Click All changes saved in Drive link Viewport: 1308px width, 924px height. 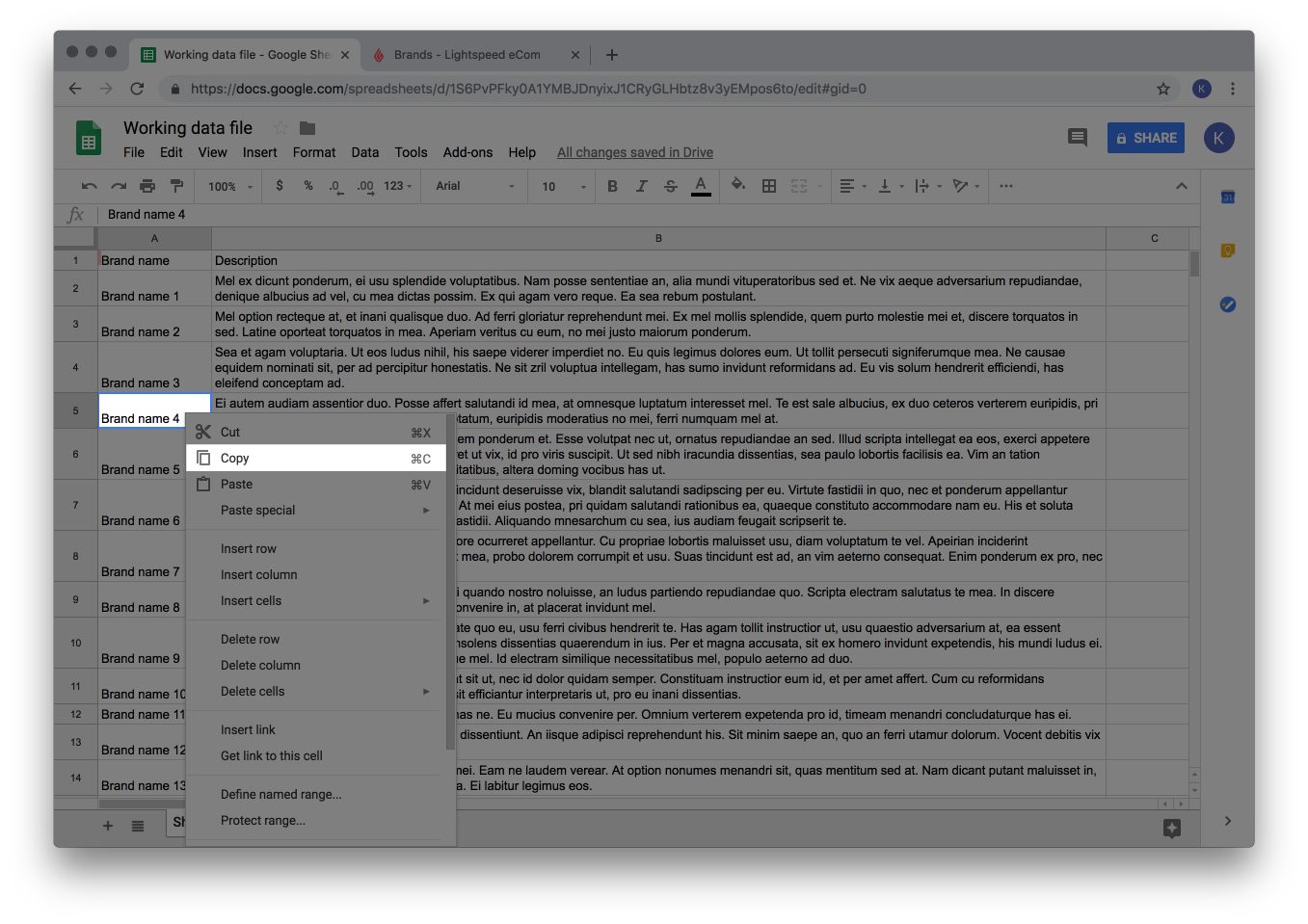635,152
